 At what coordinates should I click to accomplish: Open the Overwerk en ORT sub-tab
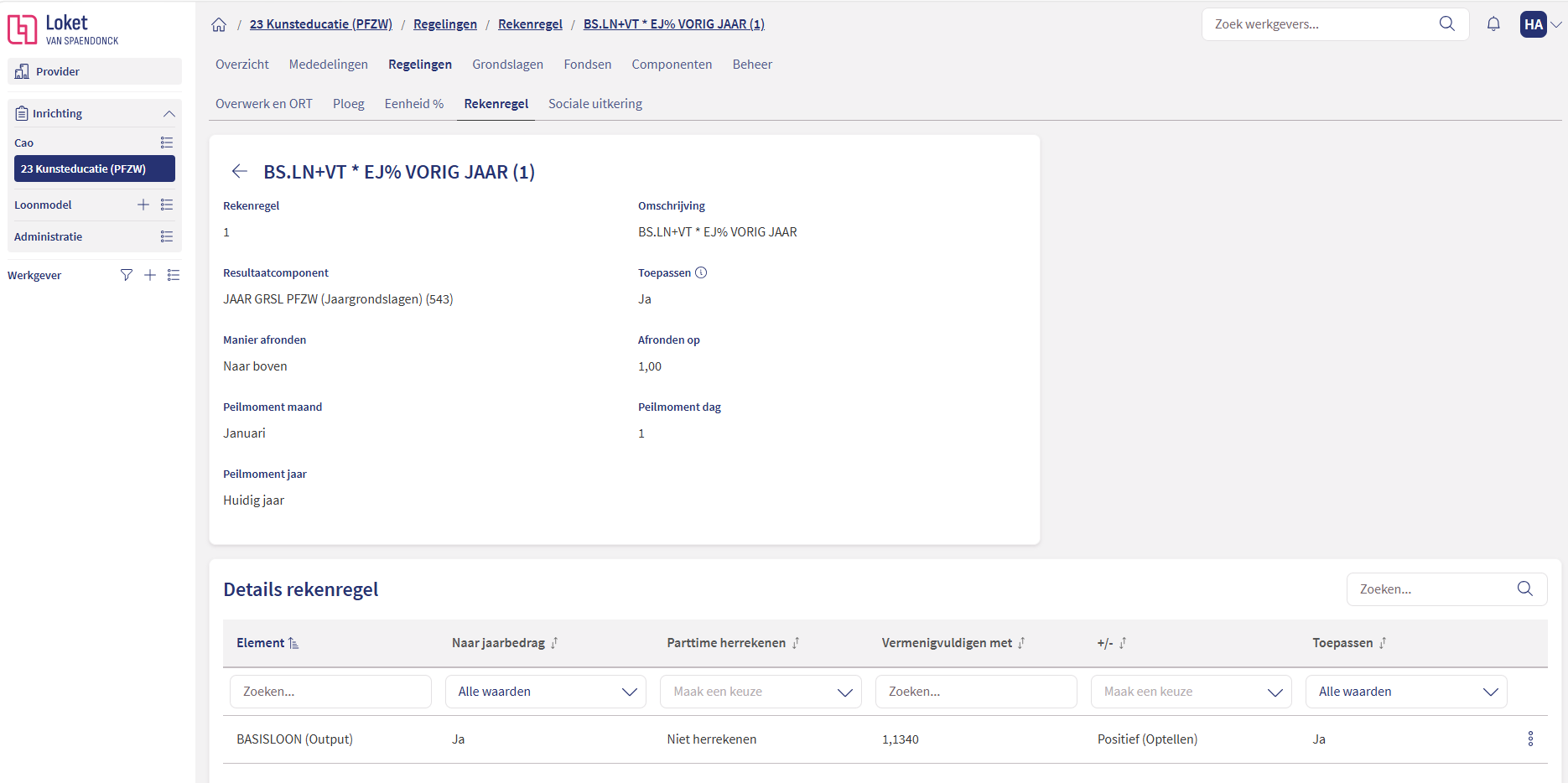(264, 104)
